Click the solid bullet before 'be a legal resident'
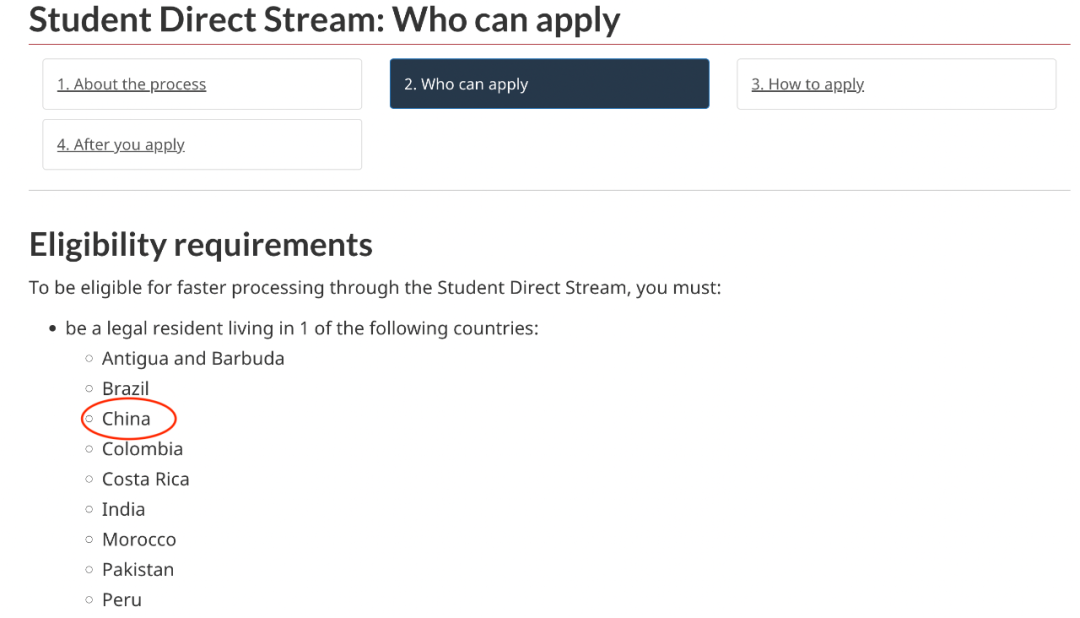This screenshot has height=618, width=1080. click(52, 329)
